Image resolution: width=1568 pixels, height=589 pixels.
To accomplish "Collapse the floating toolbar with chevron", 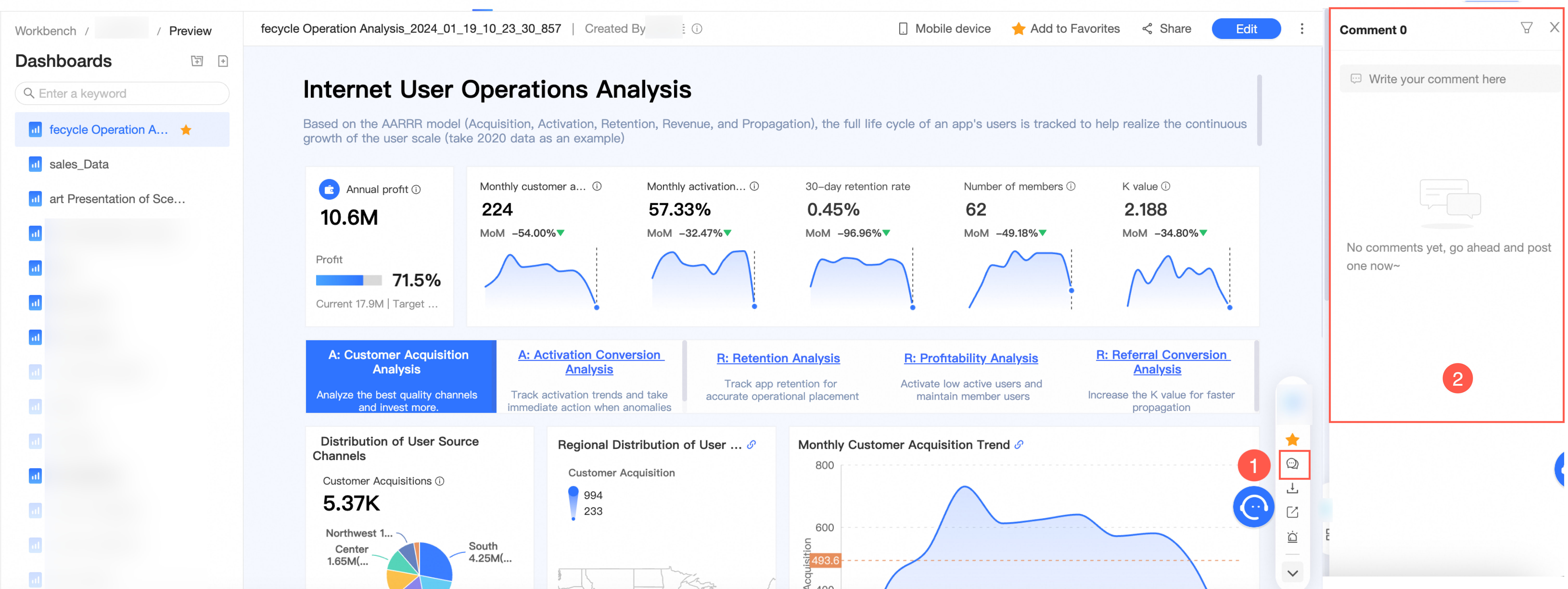I will pos(1292,573).
